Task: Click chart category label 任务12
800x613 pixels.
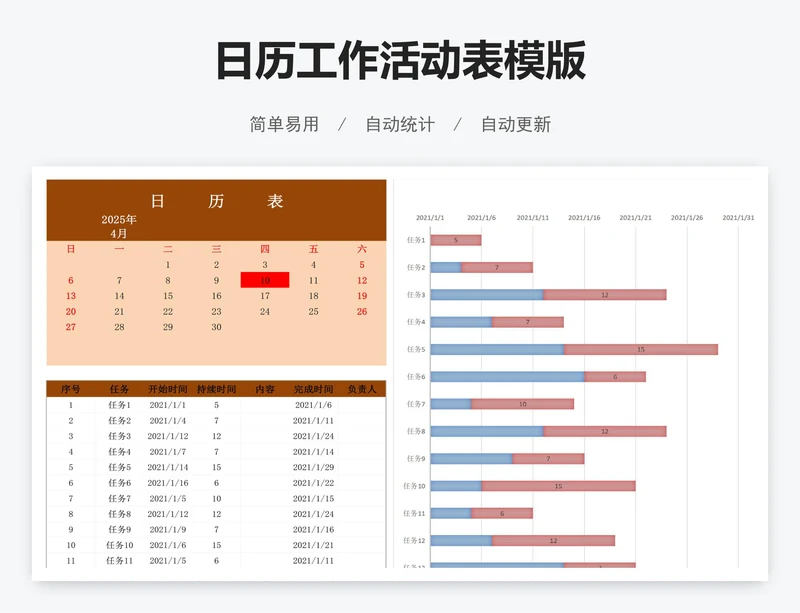Action: pos(414,541)
